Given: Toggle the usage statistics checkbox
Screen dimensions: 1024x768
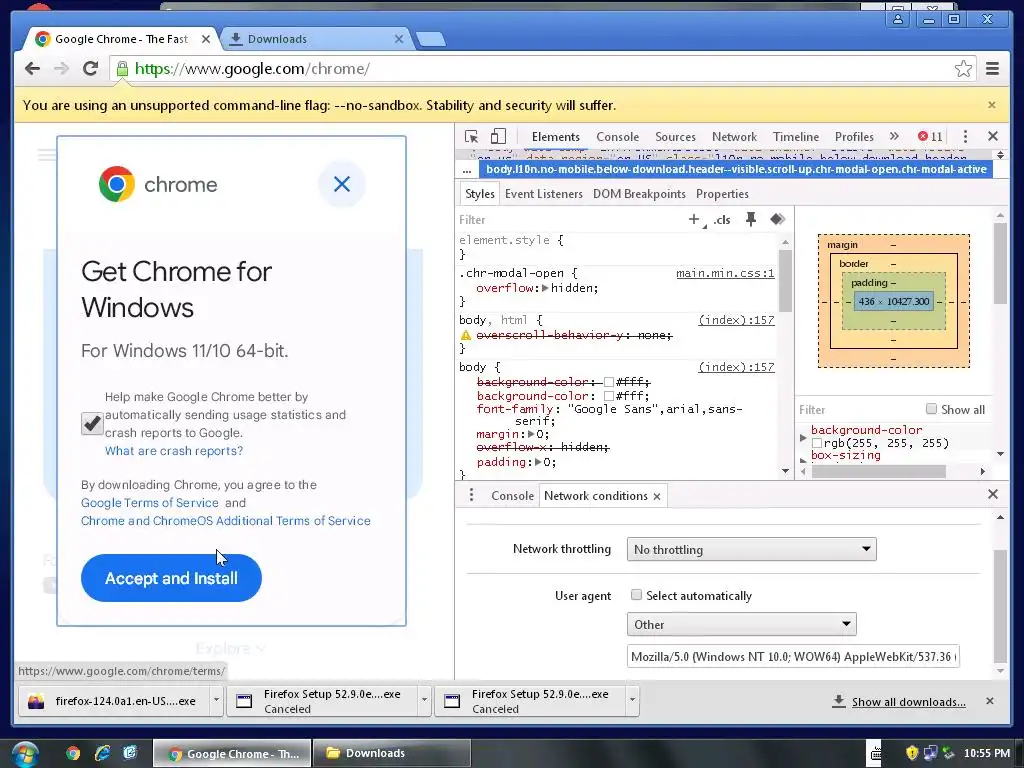Looking at the screenshot, I should pos(92,423).
